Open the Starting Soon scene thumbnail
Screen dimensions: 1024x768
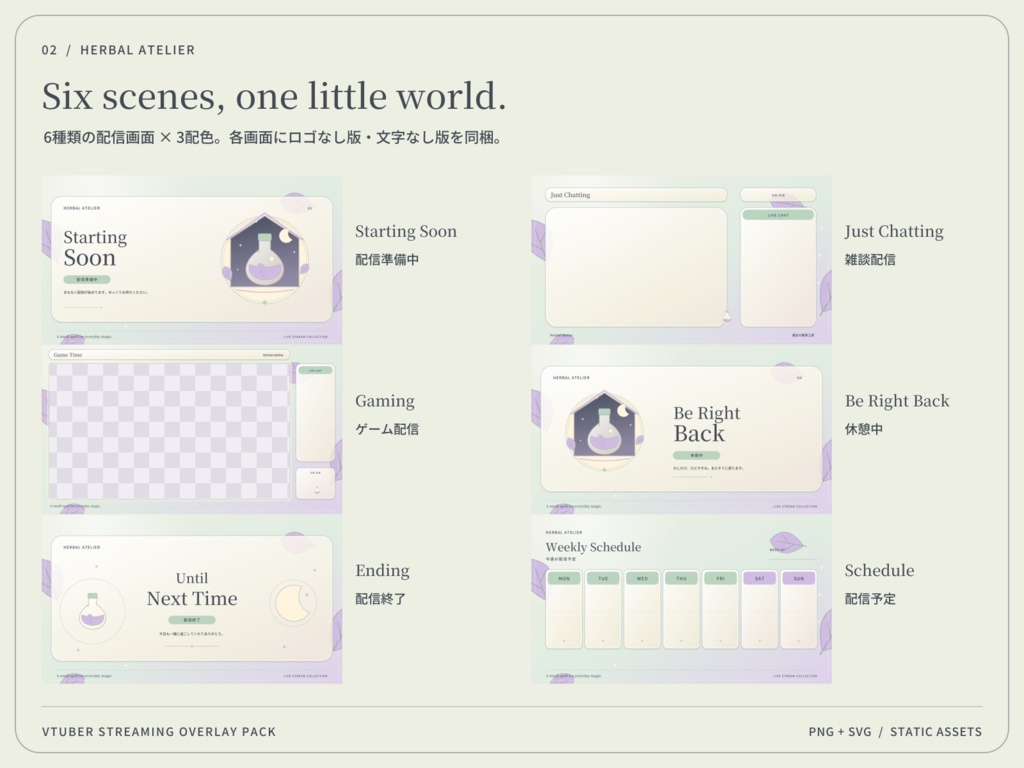[x=192, y=259]
